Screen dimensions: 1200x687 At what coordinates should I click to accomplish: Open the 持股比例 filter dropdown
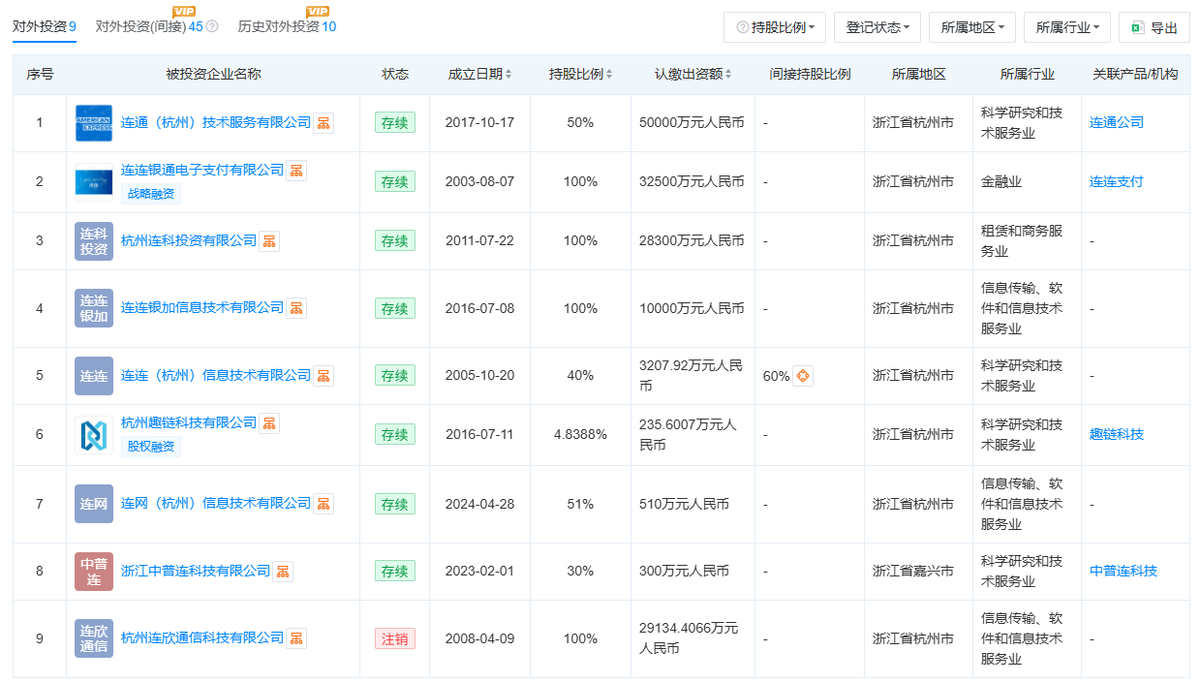click(x=775, y=28)
